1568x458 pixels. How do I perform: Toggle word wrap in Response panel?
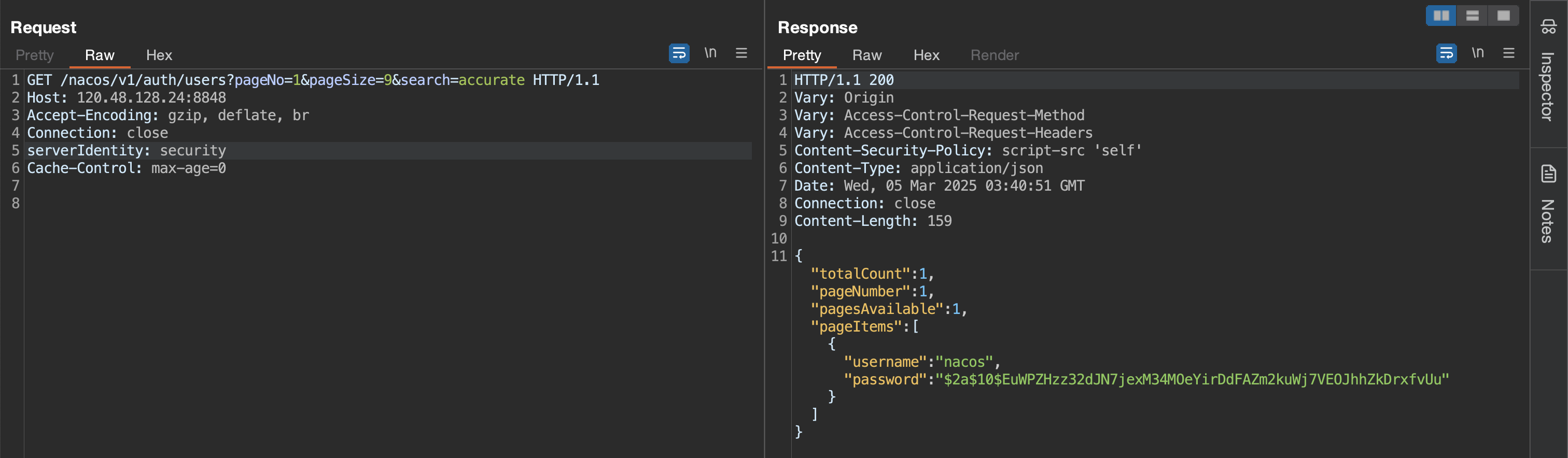(1446, 53)
